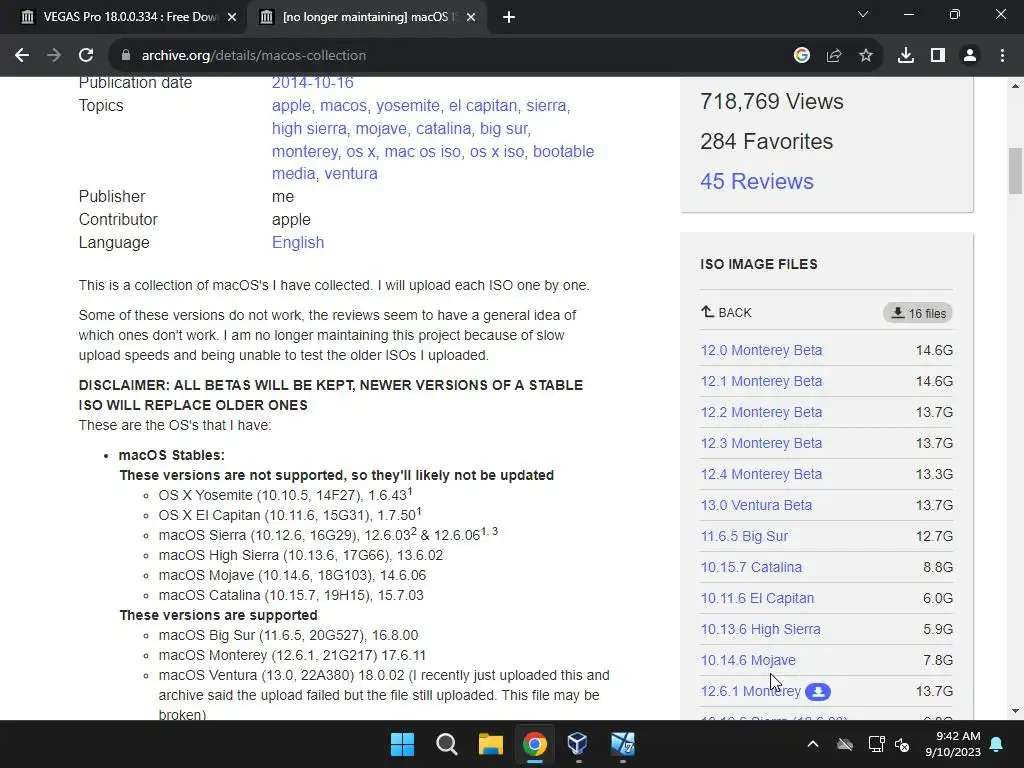Bookmark this page with the star icon
1024x768 pixels.
[865, 56]
